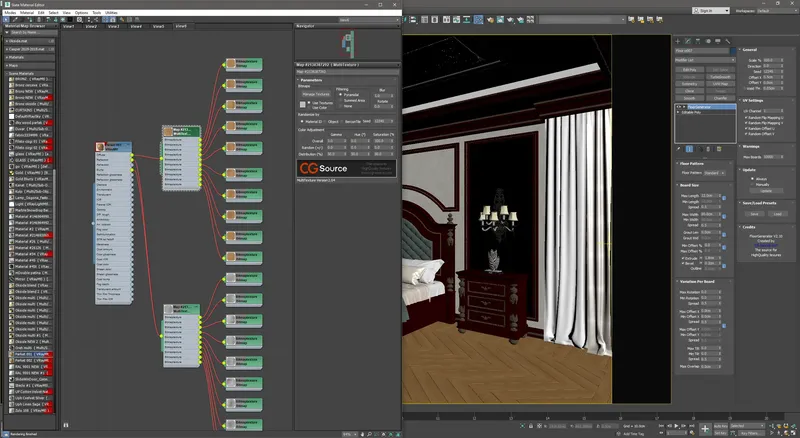Click the zoom magnifier icon in Slate status bar
This screenshot has width=800, height=438.
click(x=369, y=434)
